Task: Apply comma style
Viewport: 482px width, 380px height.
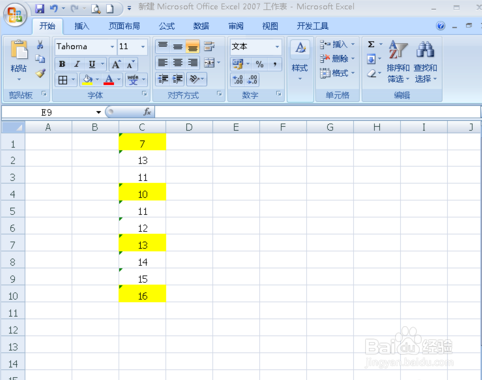Action: (x=275, y=64)
